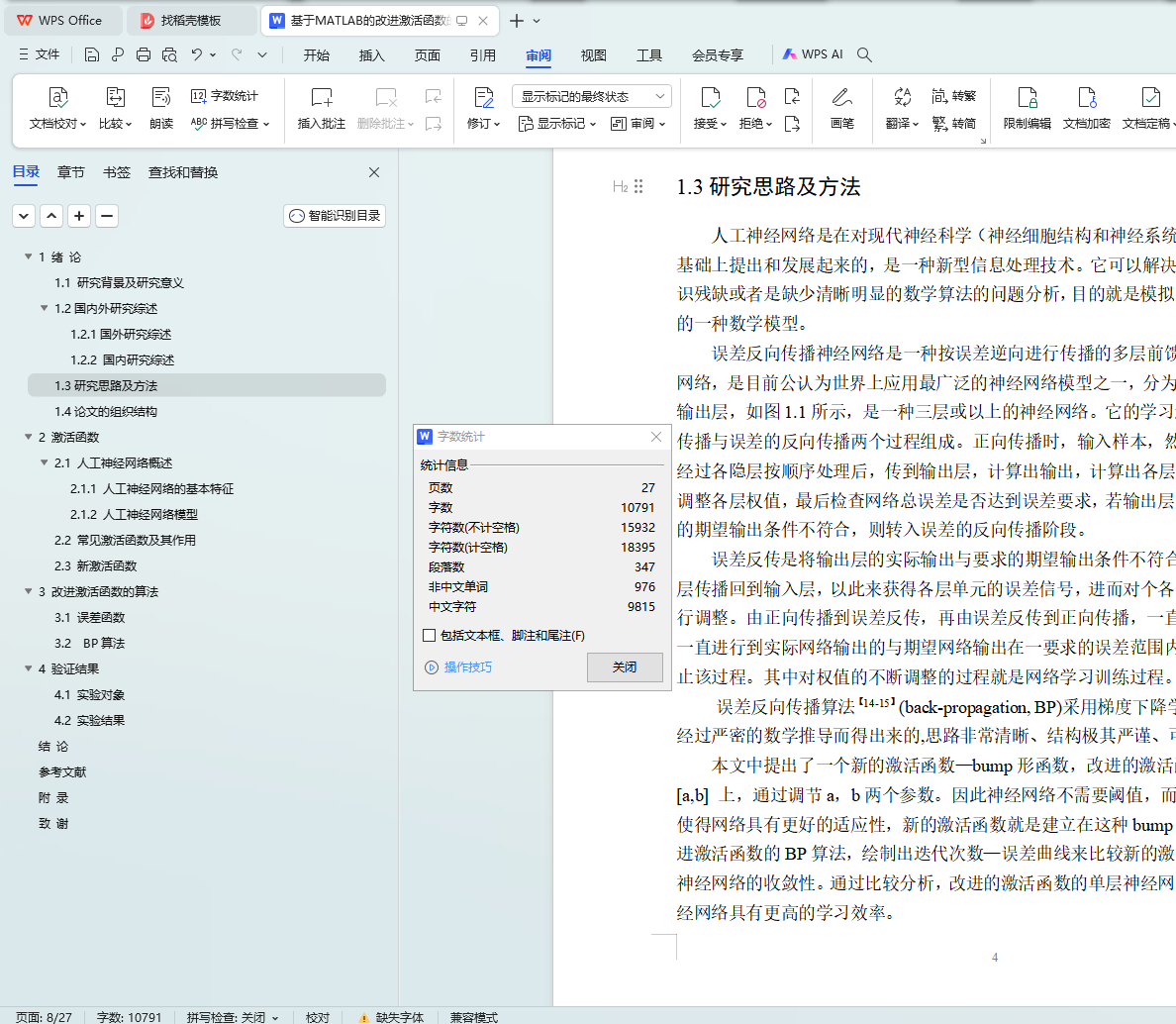Switch to the 找稻壳模板 window tab
1176x1024 pixels.
(190, 21)
